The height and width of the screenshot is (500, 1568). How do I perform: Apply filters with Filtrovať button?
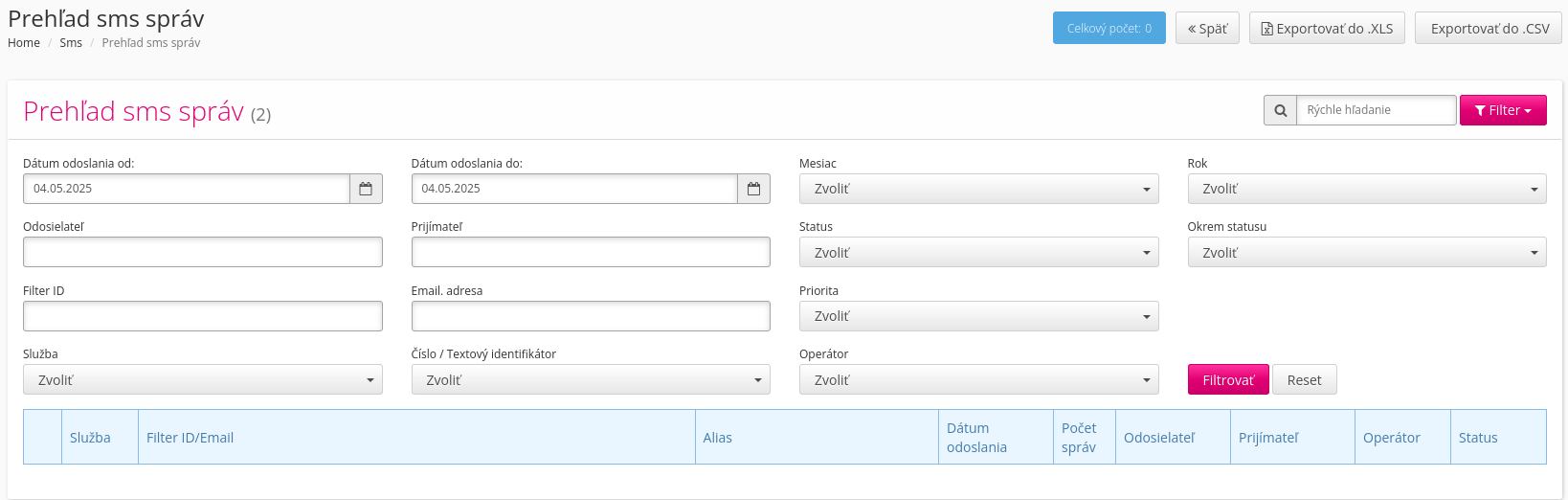click(1227, 380)
